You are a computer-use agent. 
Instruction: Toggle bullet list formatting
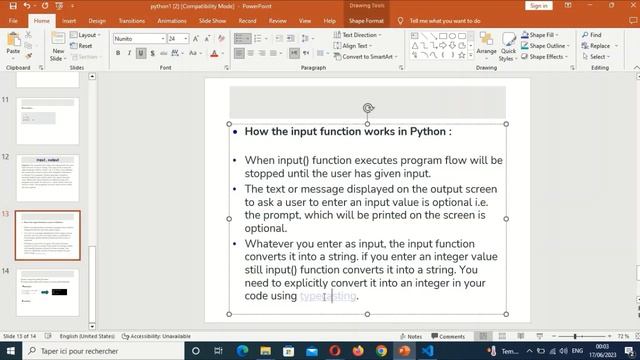(x=240, y=39)
